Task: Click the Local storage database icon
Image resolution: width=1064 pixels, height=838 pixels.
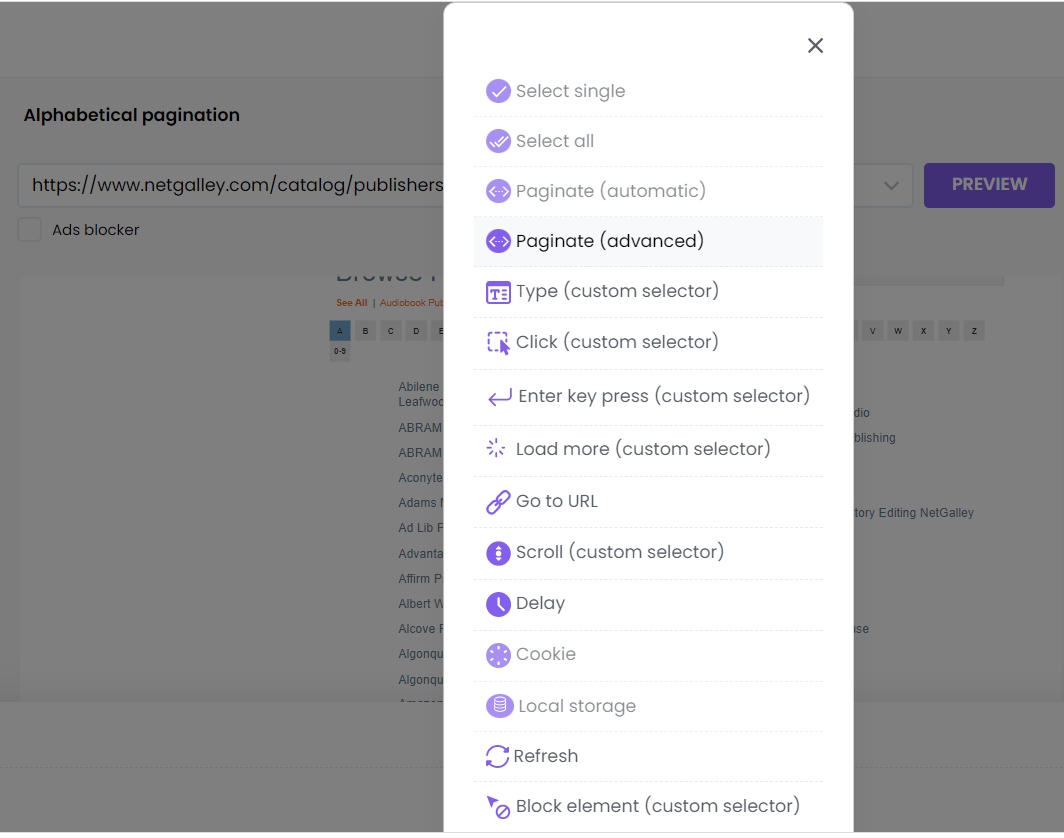Action: pos(498,705)
